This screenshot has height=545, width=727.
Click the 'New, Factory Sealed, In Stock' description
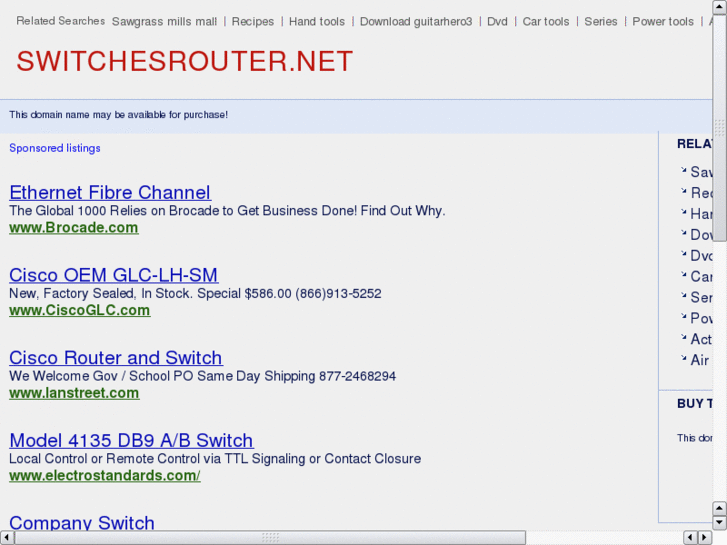[x=195, y=294]
